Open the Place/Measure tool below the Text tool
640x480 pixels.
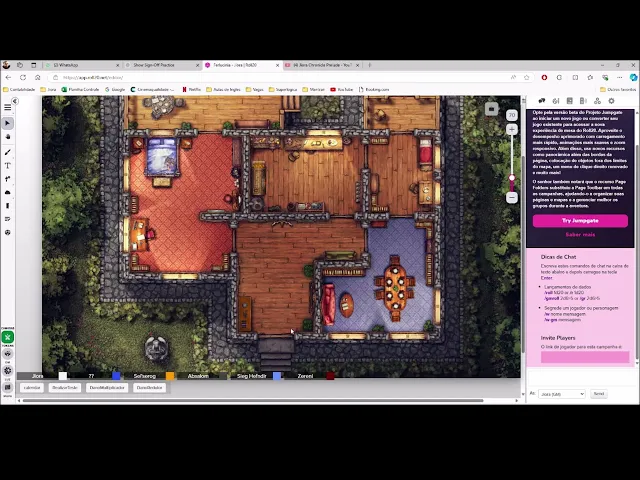coord(7,179)
